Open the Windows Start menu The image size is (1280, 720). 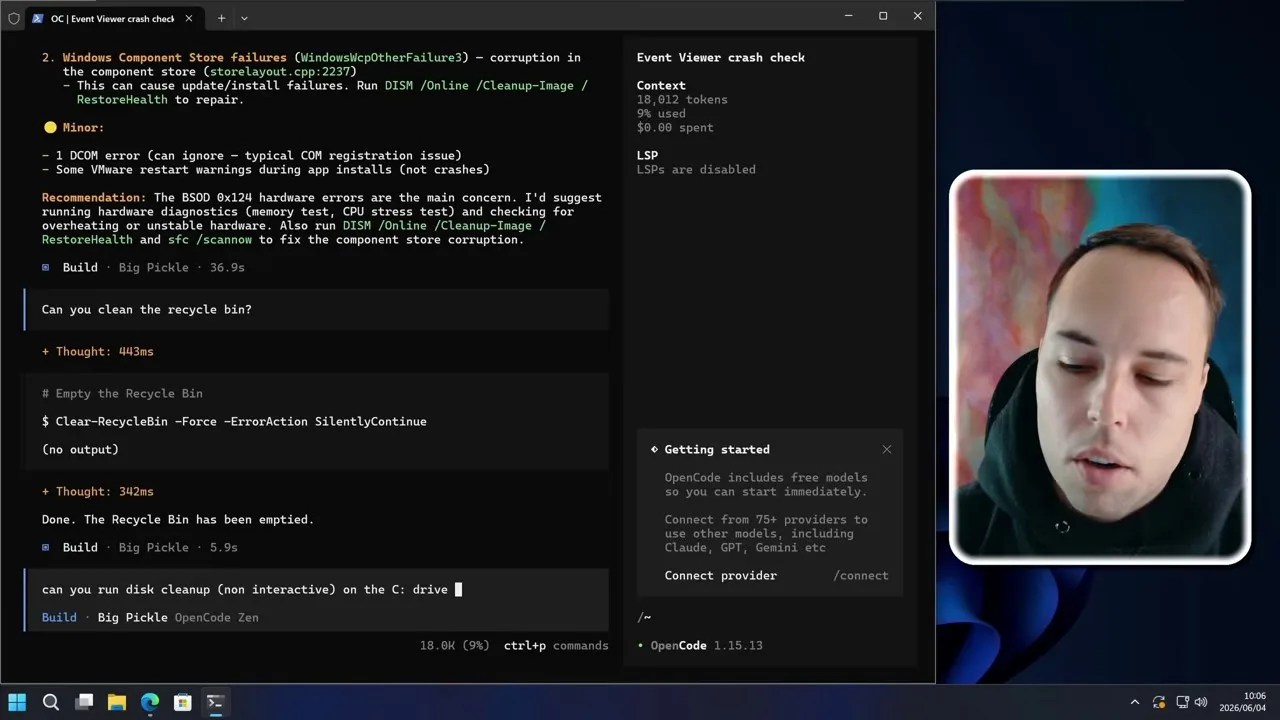click(x=17, y=702)
